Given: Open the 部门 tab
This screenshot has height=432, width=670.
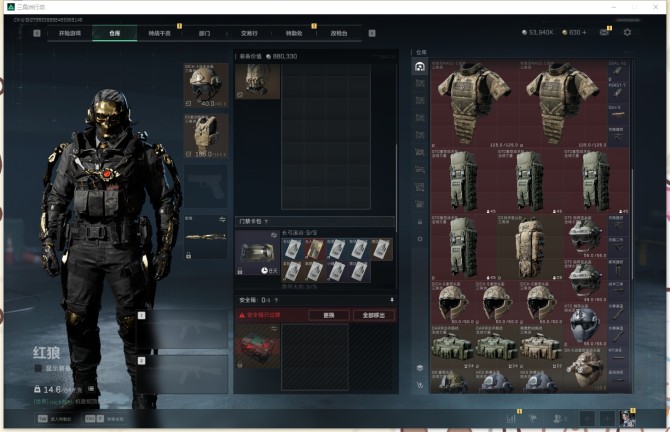Looking at the screenshot, I should pos(204,33).
